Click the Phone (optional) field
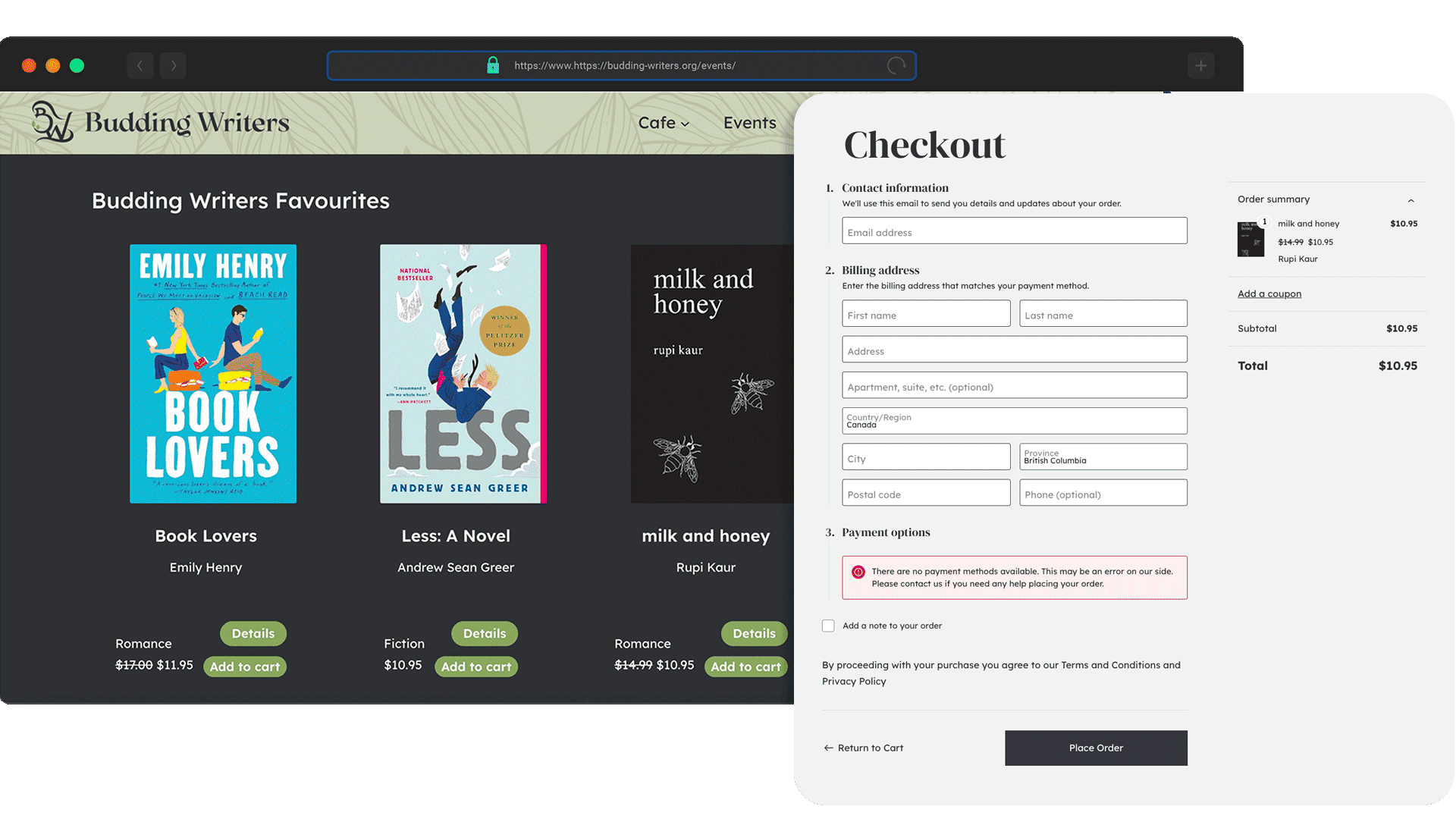This screenshot has height=819, width=1456. (x=1103, y=493)
